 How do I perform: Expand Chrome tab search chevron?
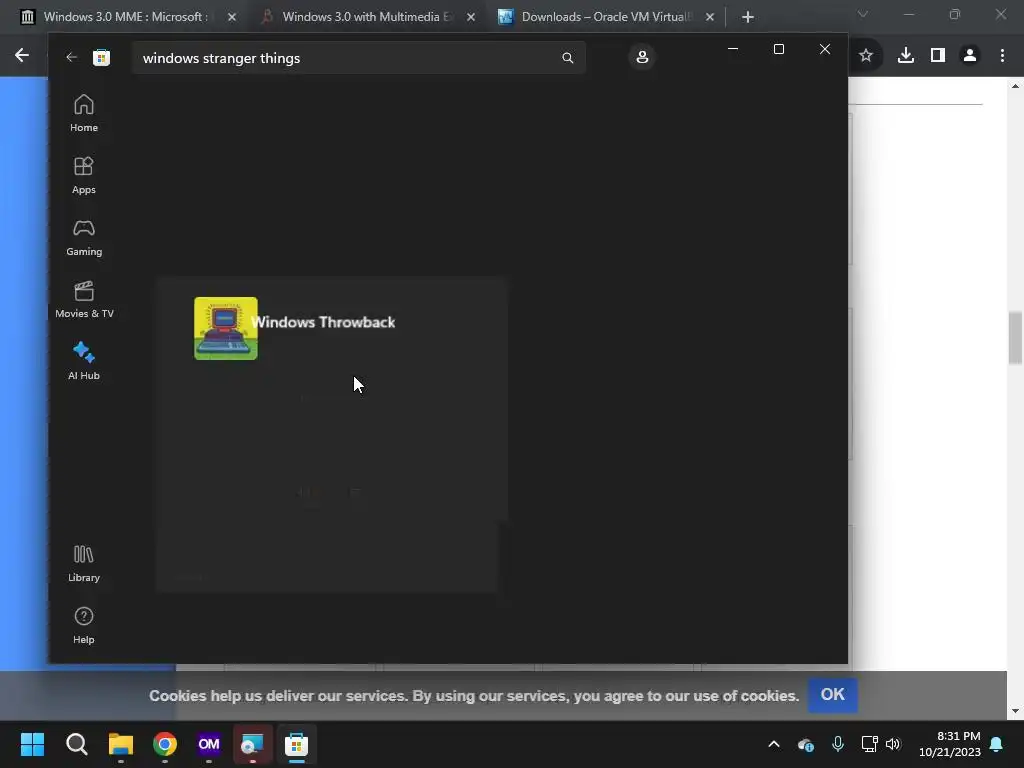(x=863, y=14)
